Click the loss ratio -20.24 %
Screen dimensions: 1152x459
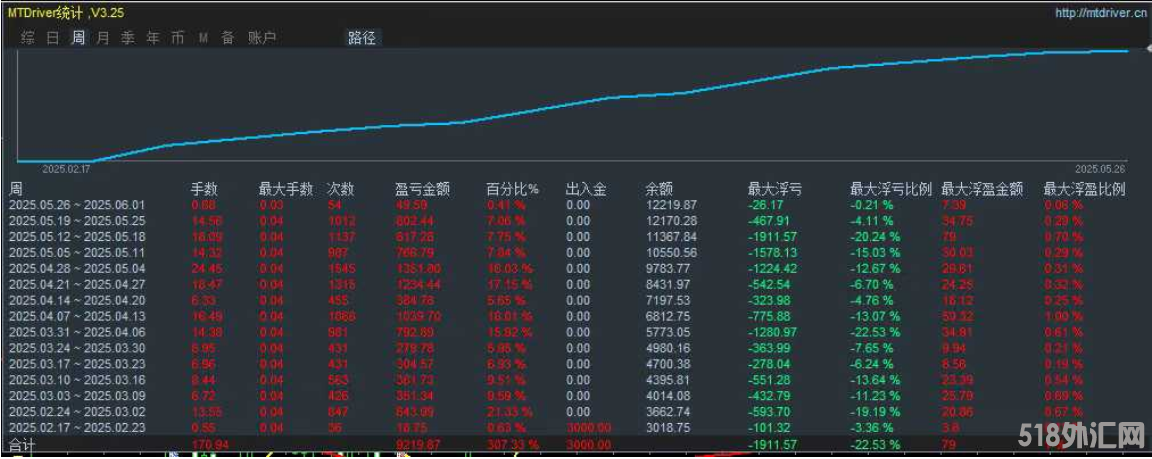tap(875, 236)
